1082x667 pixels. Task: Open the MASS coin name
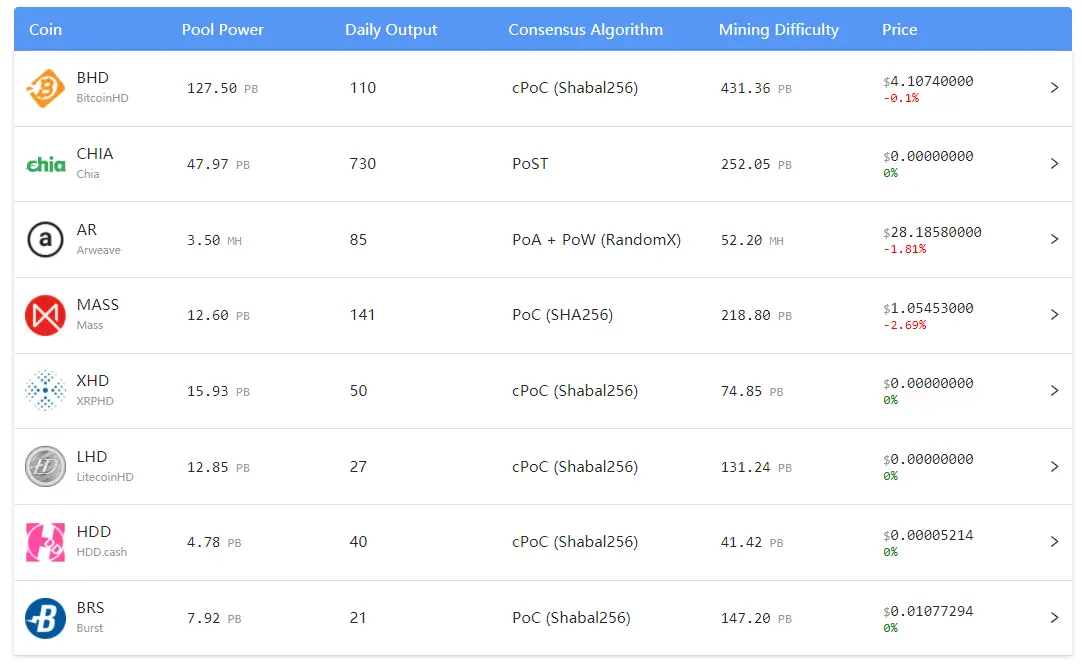point(97,305)
